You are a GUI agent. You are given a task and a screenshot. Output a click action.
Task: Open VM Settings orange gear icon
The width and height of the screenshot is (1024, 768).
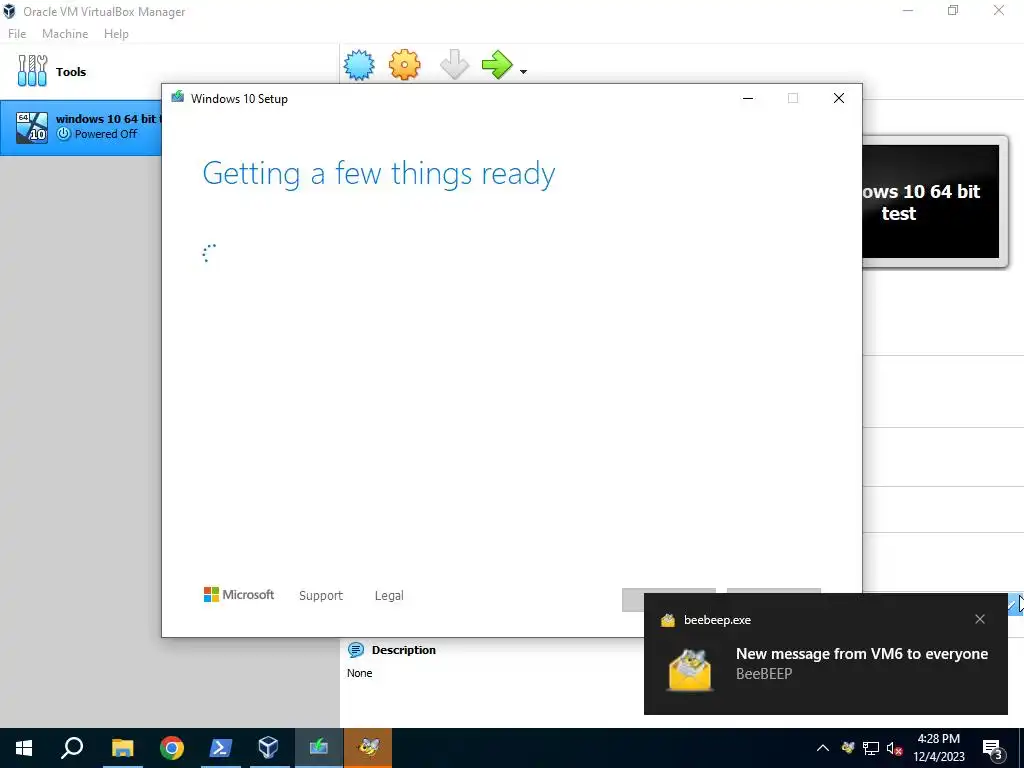click(404, 65)
